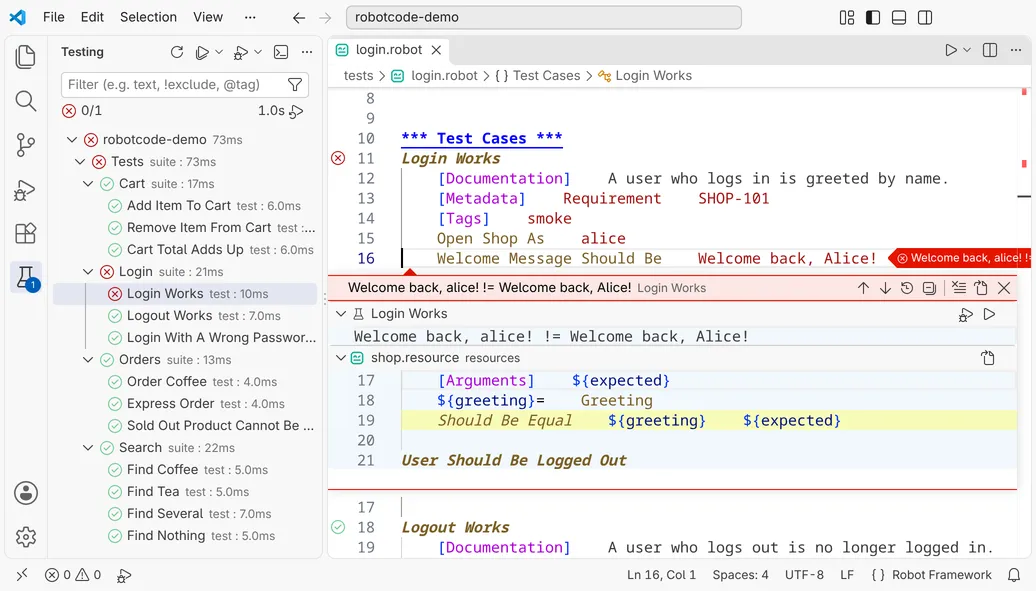Open the Source Control view
This screenshot has width=1036, height=591.
click(25, 145)
